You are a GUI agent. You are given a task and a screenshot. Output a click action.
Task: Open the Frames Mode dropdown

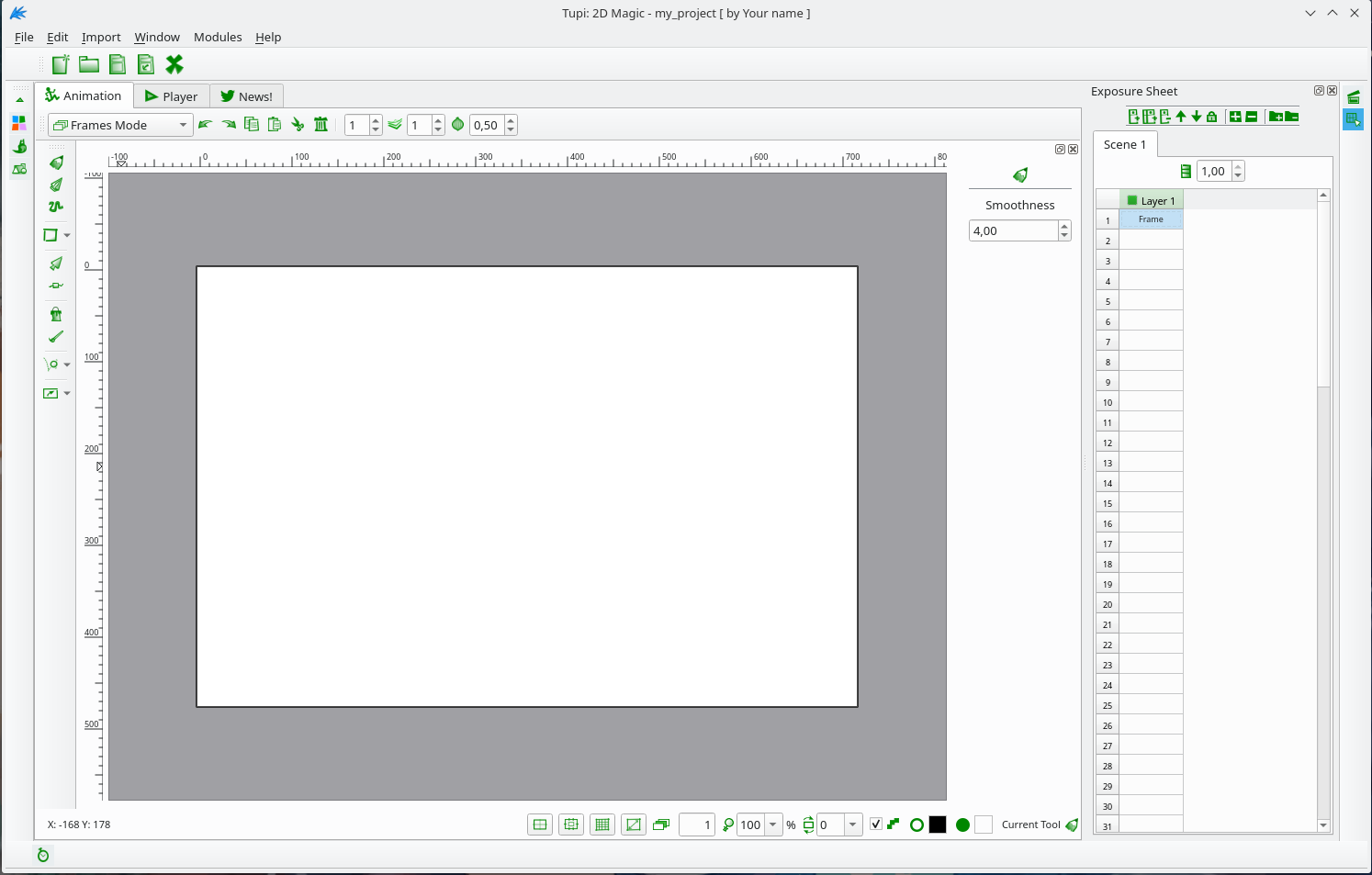[120, 125]
